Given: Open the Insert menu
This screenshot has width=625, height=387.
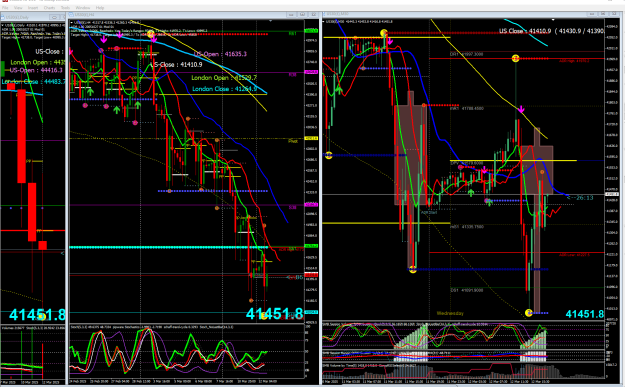Looking at the screenshot, I should click(33, 8).
